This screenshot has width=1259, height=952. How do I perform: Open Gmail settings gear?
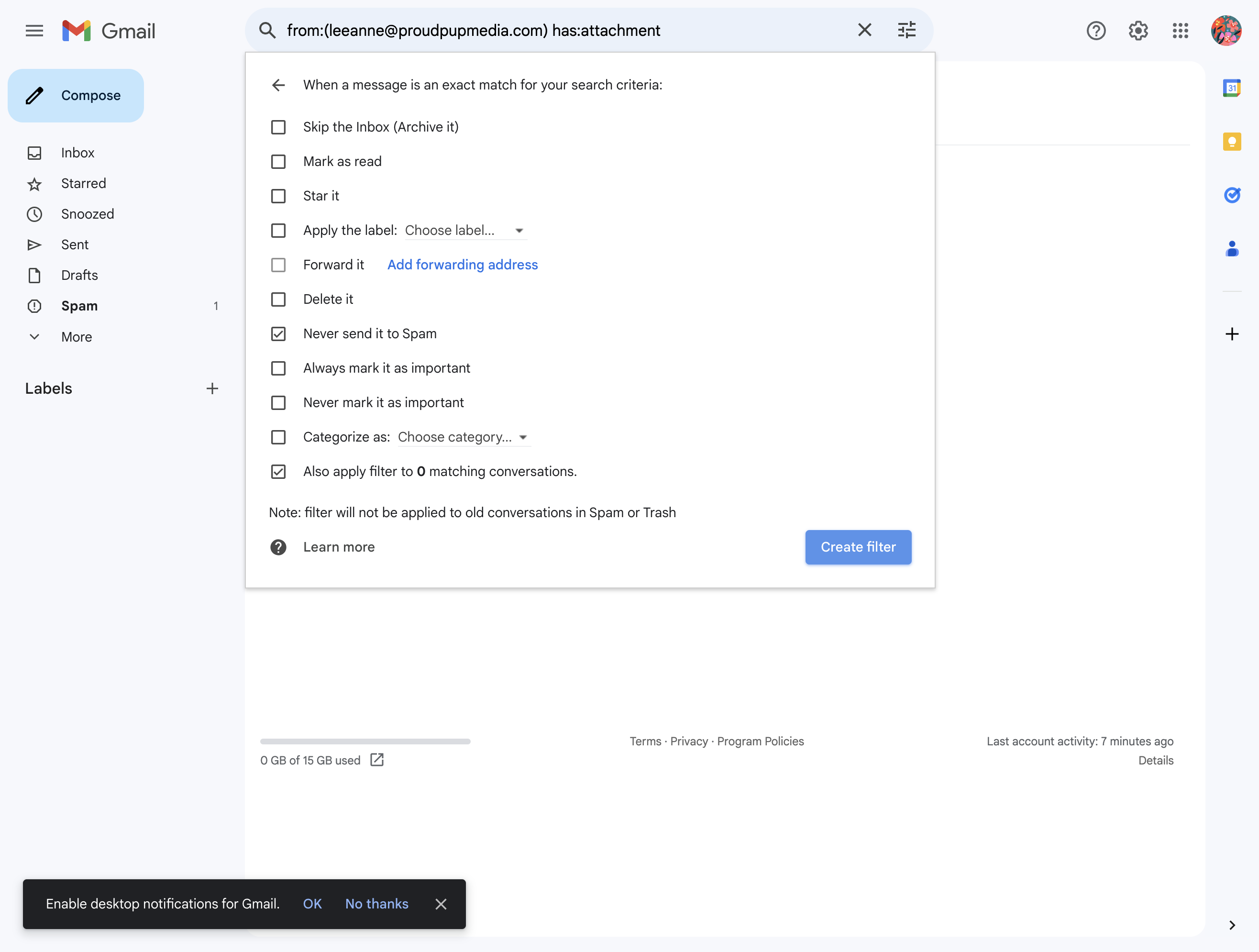click(x=1138, y=31)
